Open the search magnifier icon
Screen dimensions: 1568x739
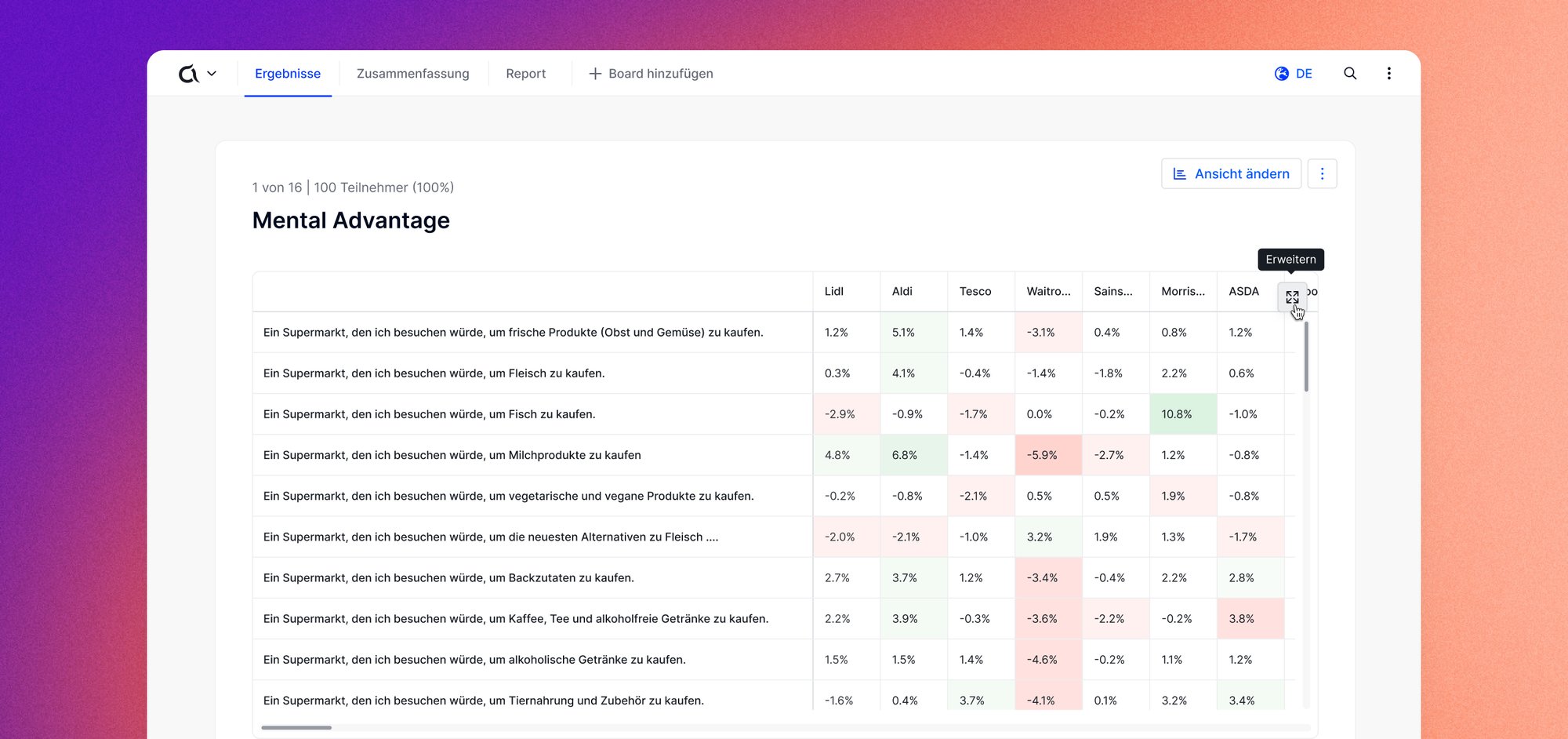pyautogui.click(x=1350, y=73)
